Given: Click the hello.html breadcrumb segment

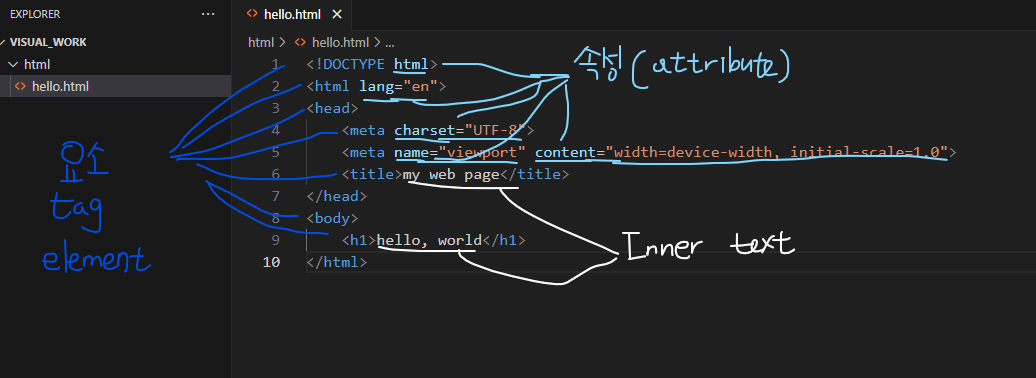Looking at the screenshot, I should 340,42.
